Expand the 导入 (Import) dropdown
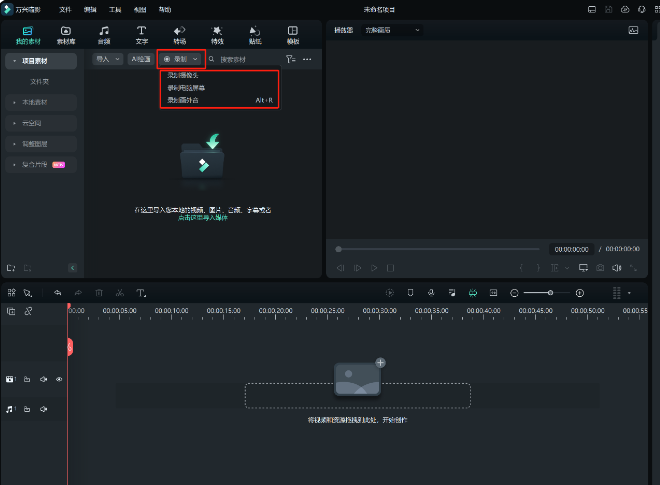This screenshot has width=660, height=485. 107,60
